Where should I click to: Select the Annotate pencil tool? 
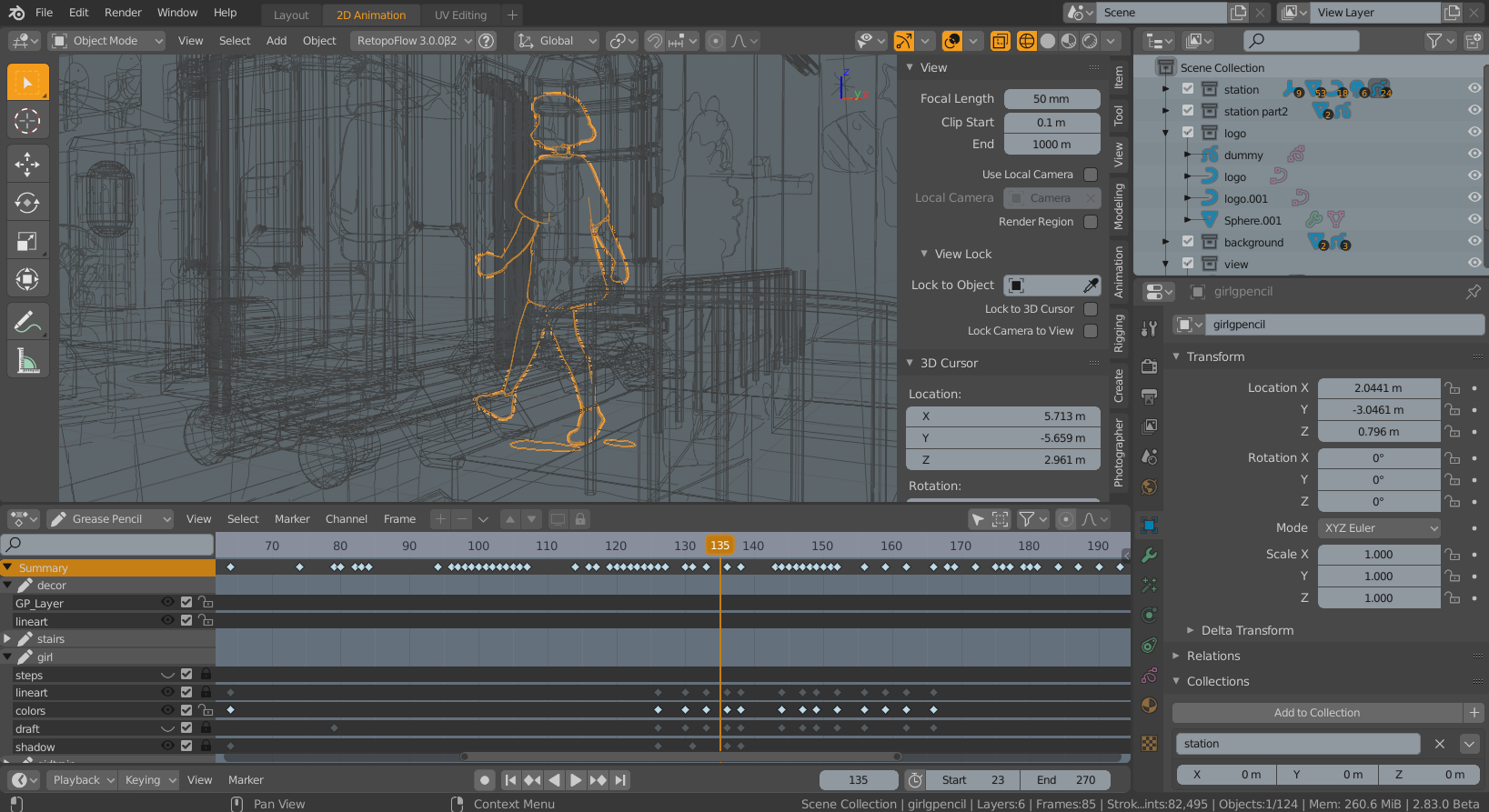27,323
